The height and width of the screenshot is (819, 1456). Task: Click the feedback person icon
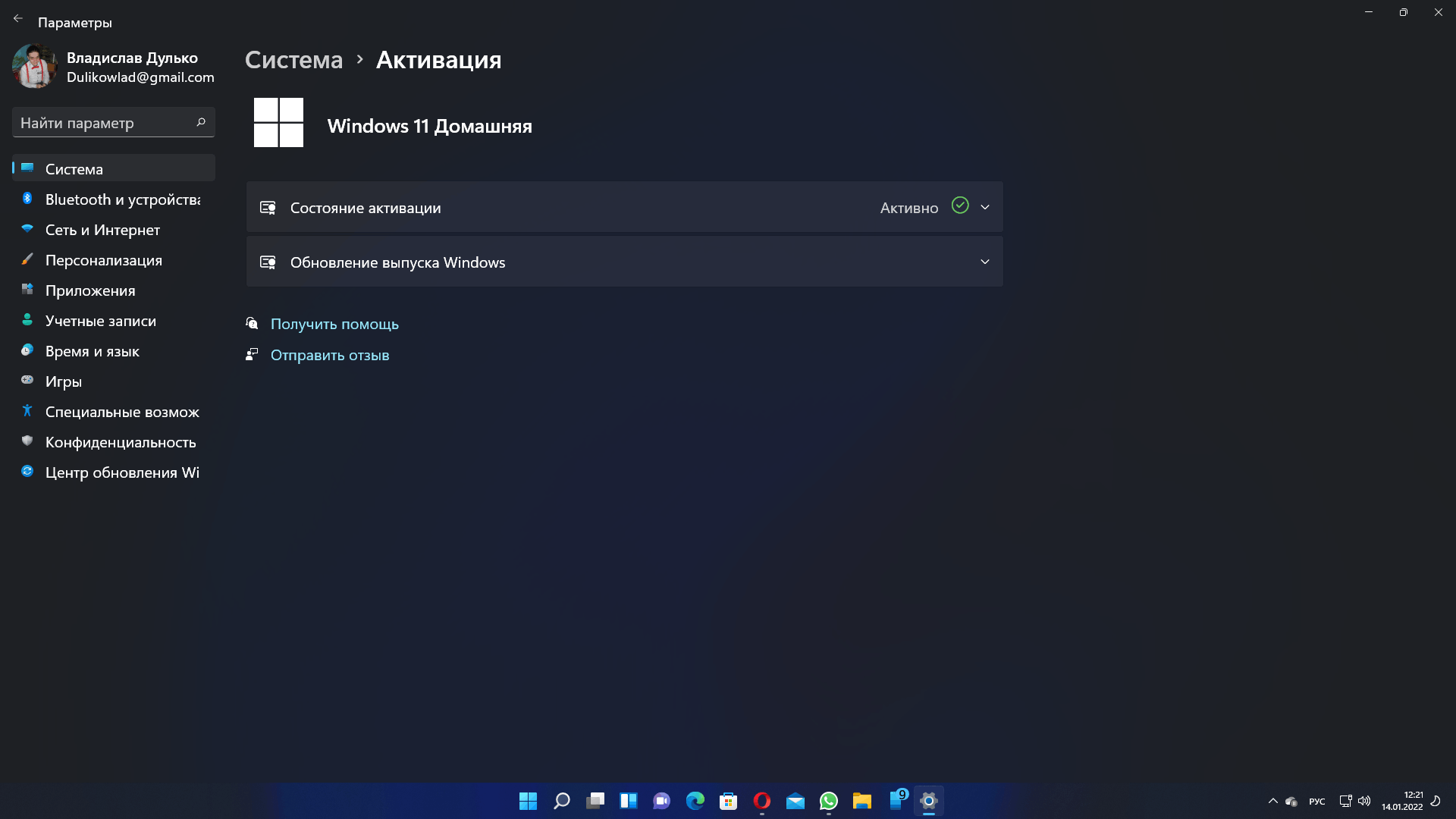tap(252, 354)
